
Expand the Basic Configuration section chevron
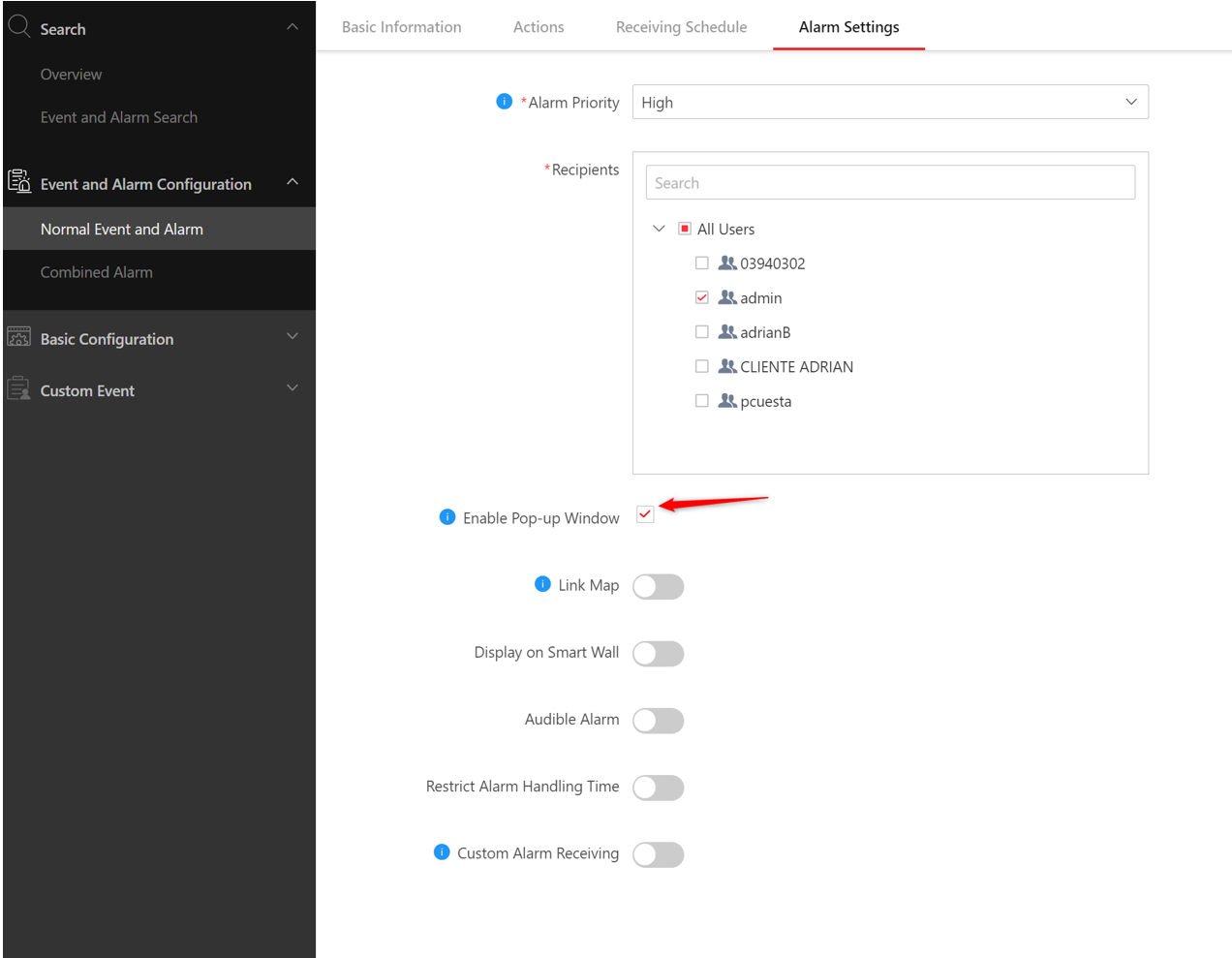293,336
